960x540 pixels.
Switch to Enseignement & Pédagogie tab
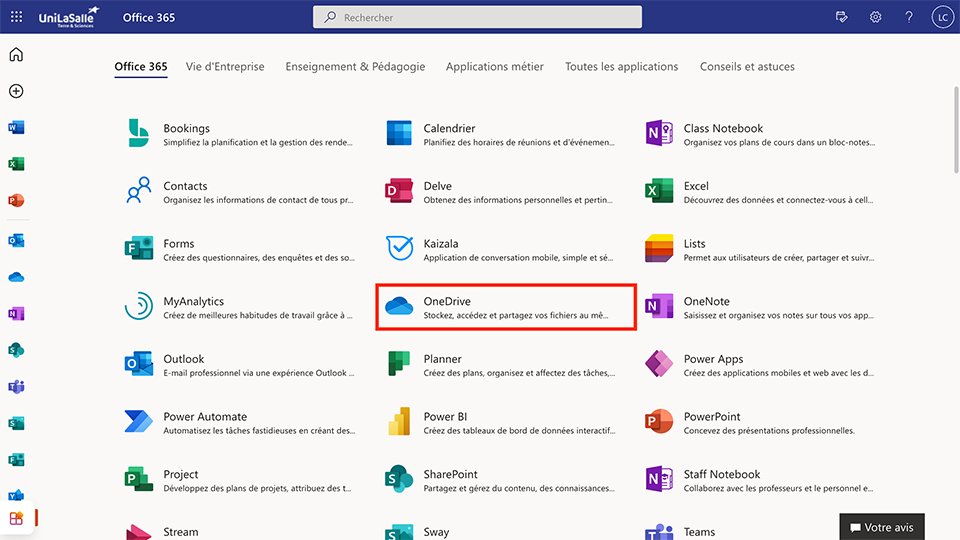pos(355,66)
